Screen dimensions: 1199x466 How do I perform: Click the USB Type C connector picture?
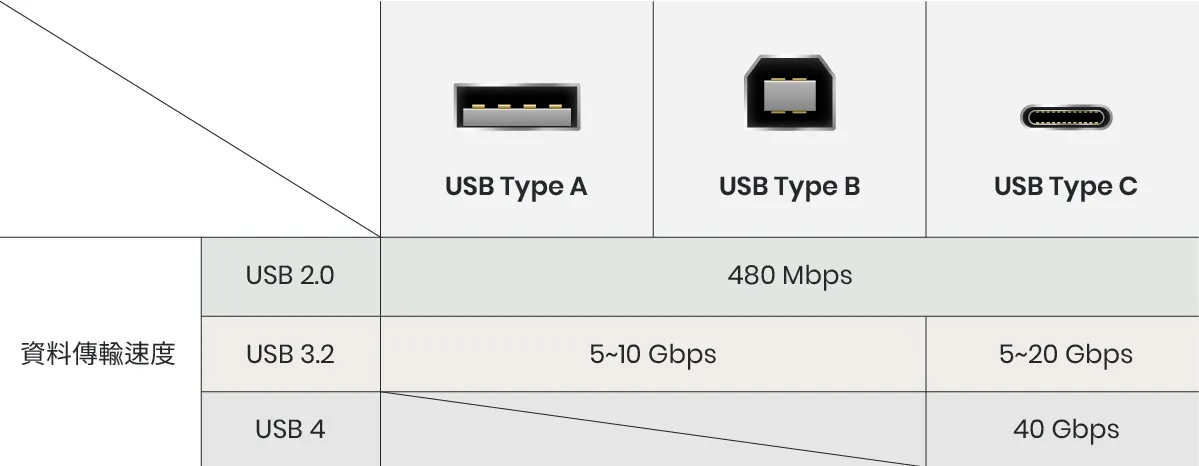[1065, 117]
